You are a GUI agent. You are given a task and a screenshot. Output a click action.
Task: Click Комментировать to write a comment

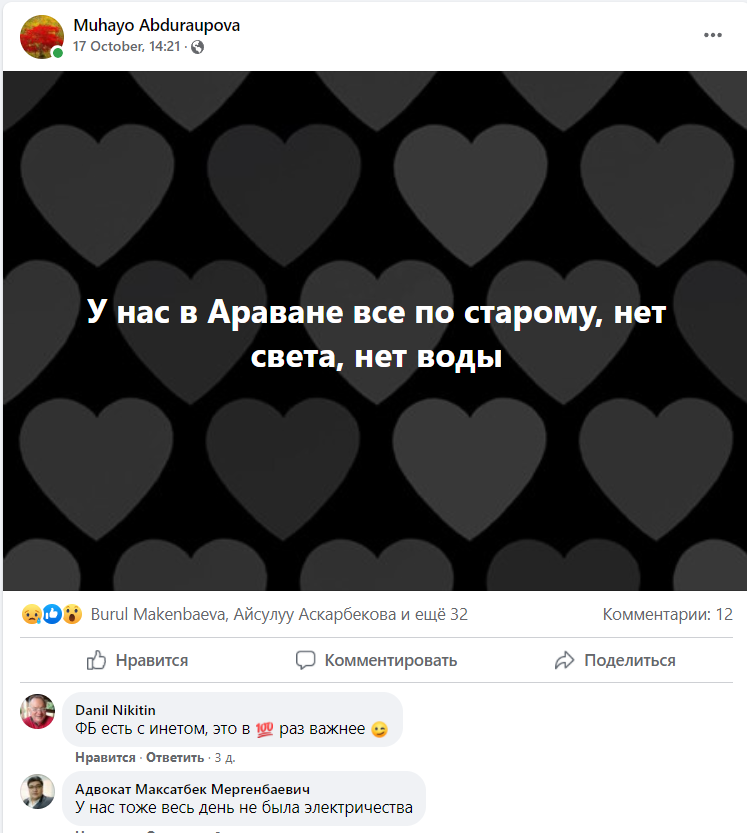tap(376, 660)
